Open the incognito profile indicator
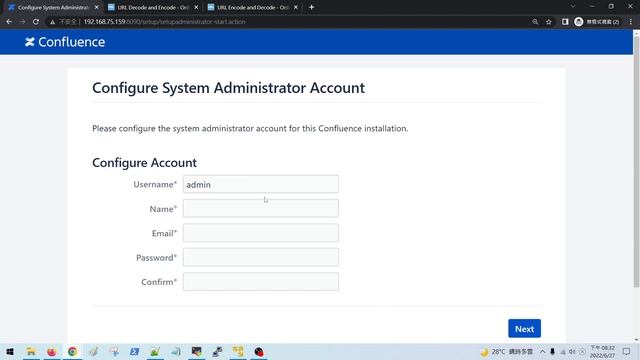The image size is (640, 360). click(x=597, y=22)
